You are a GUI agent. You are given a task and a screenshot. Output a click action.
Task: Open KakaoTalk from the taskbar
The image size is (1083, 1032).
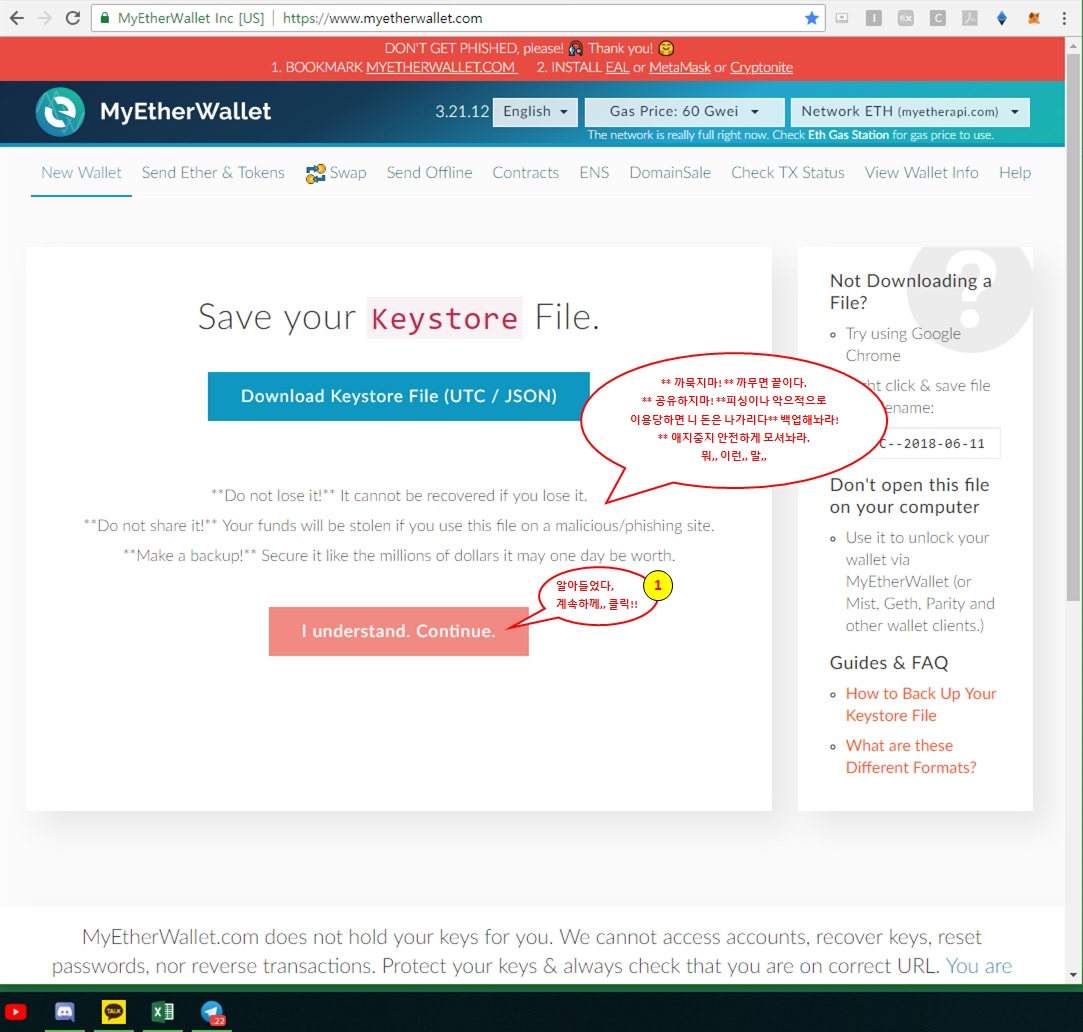(114, 1012)
